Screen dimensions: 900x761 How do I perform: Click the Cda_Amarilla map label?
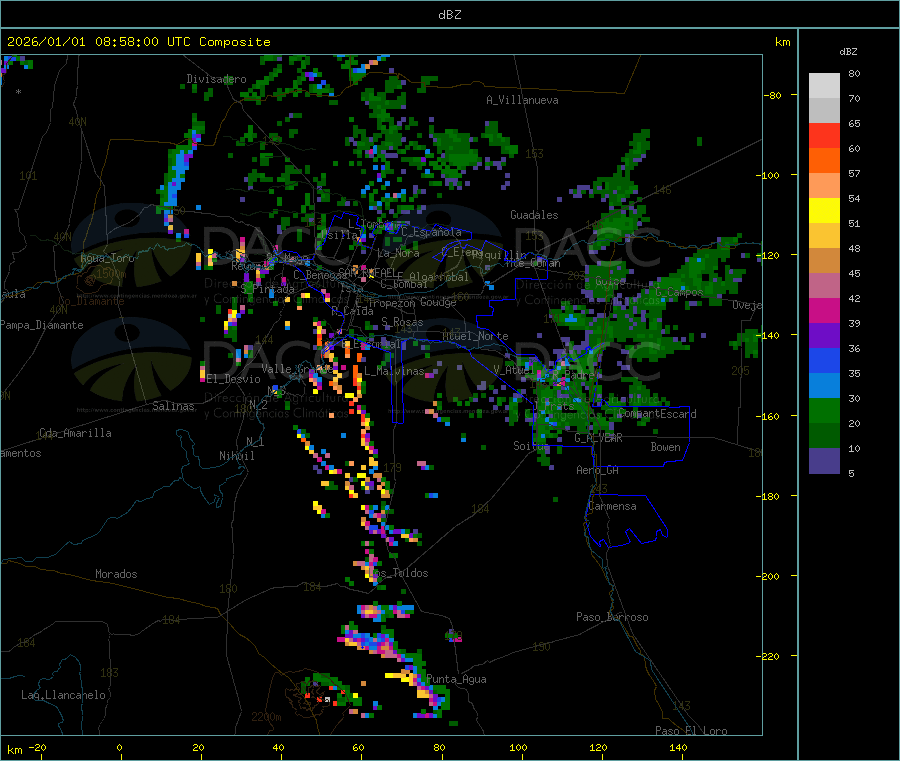[75, 433]
